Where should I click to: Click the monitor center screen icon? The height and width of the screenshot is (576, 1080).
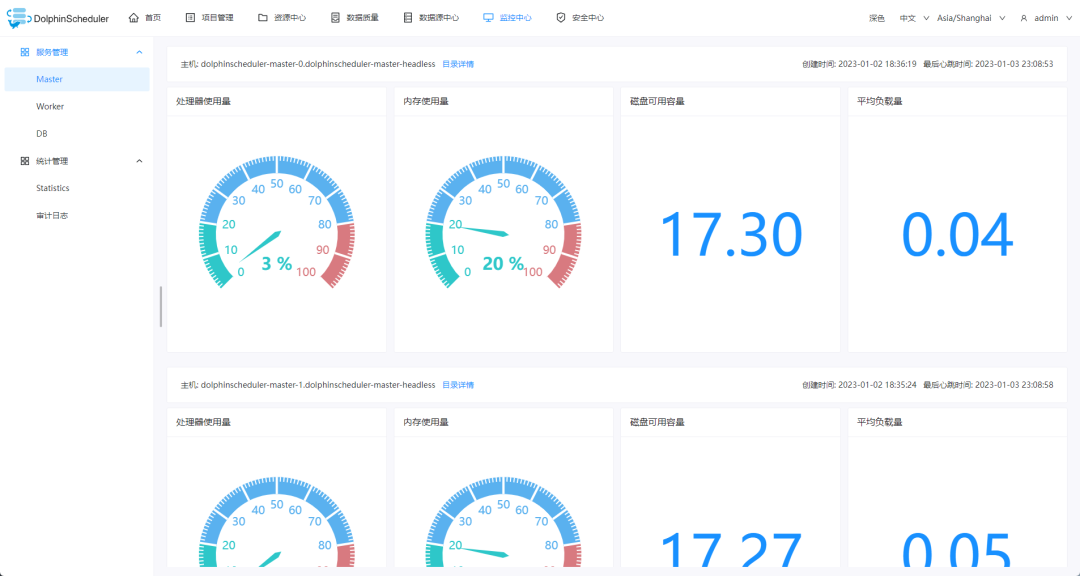coord(488,18)
